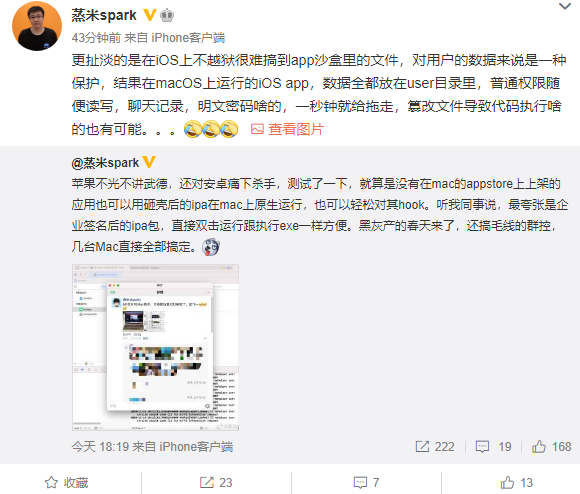Click the picture icon before 查看图片
Viewport: 580px width, 494px height.
tap(257, 129)
